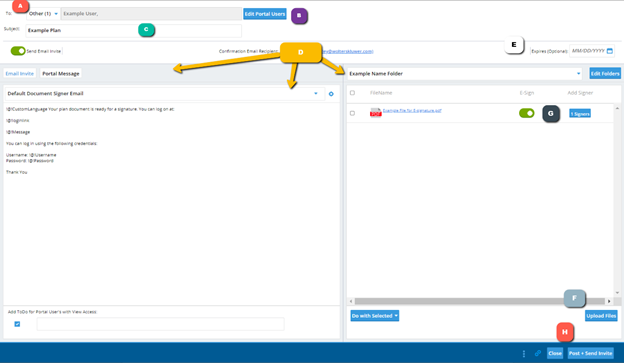Open the calendar picker for Expires date
This screenshot has width=624, height=363.
pos(610,51)
